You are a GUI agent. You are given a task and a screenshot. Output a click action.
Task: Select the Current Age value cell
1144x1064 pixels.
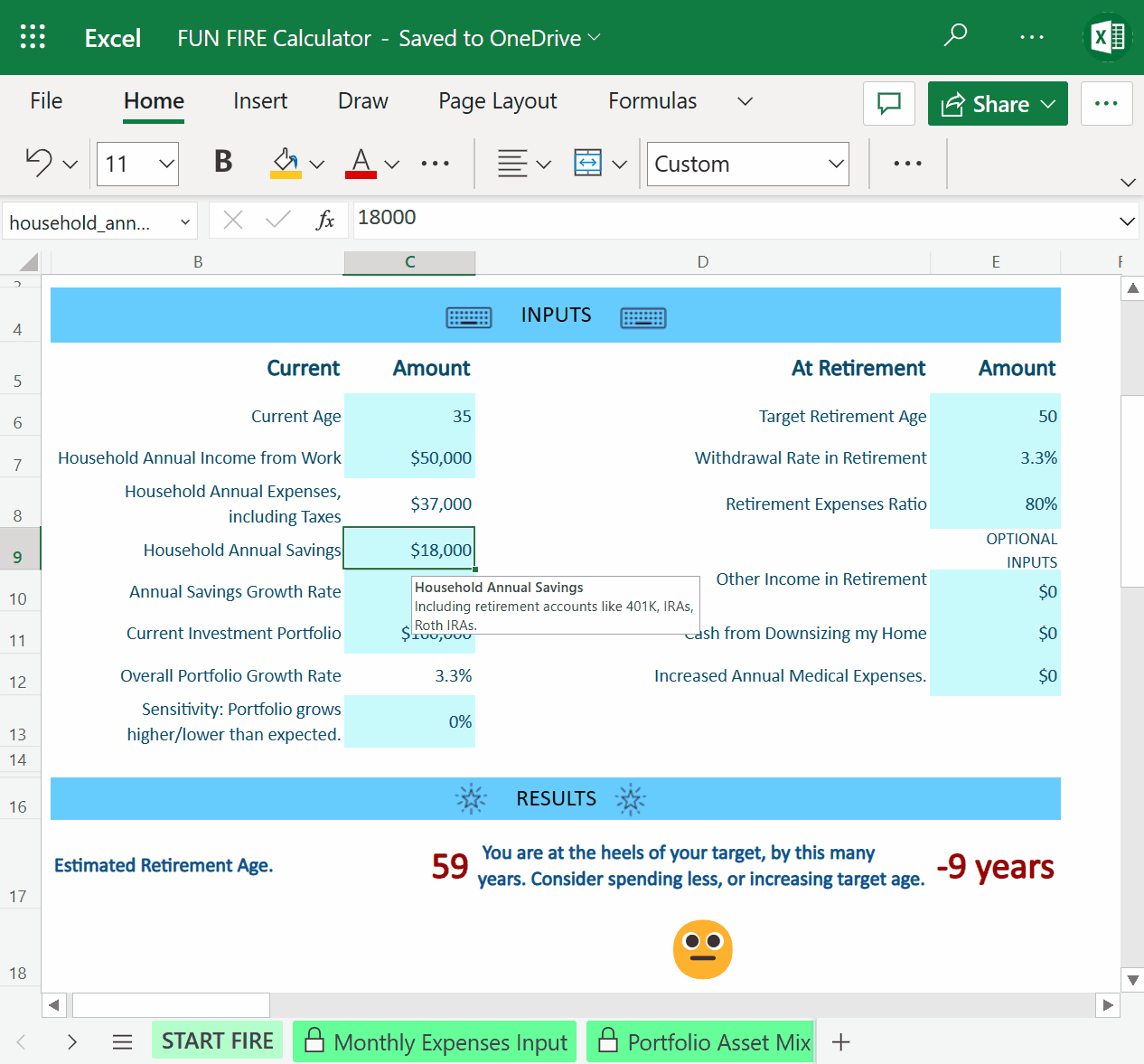pos(409,416)
